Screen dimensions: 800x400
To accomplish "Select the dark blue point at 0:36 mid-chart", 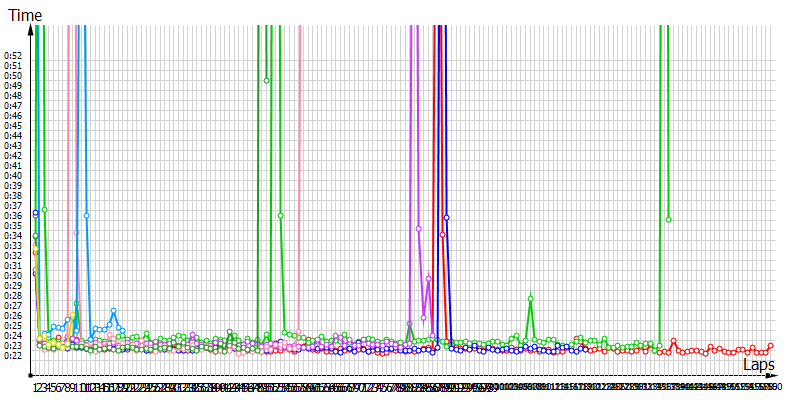I will pyautogui.click(x=447, y=217).
